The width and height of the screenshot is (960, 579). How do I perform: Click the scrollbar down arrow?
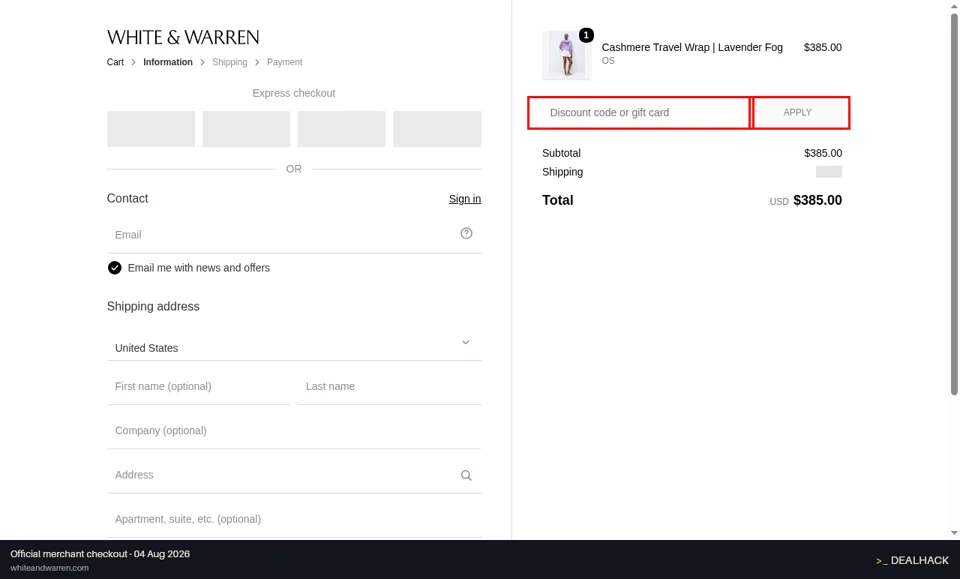(x=954, y=533)
